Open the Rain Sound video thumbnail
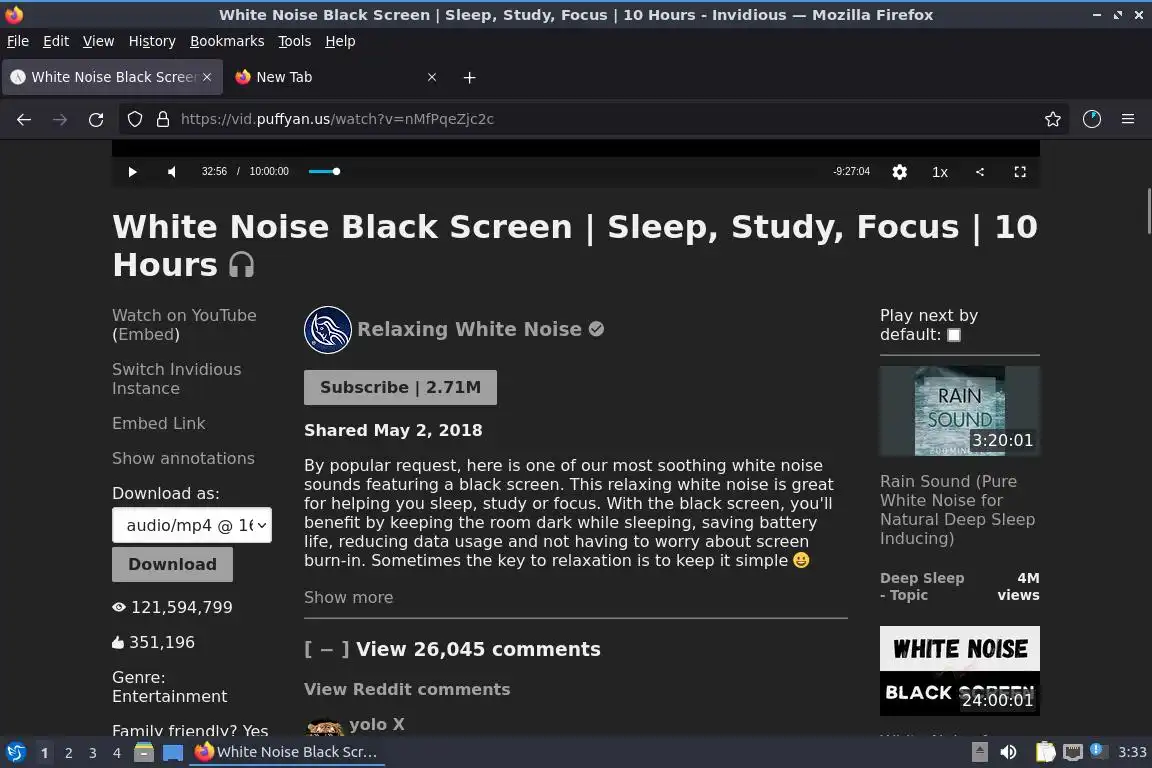The image size is (1152, 768). 960,412
